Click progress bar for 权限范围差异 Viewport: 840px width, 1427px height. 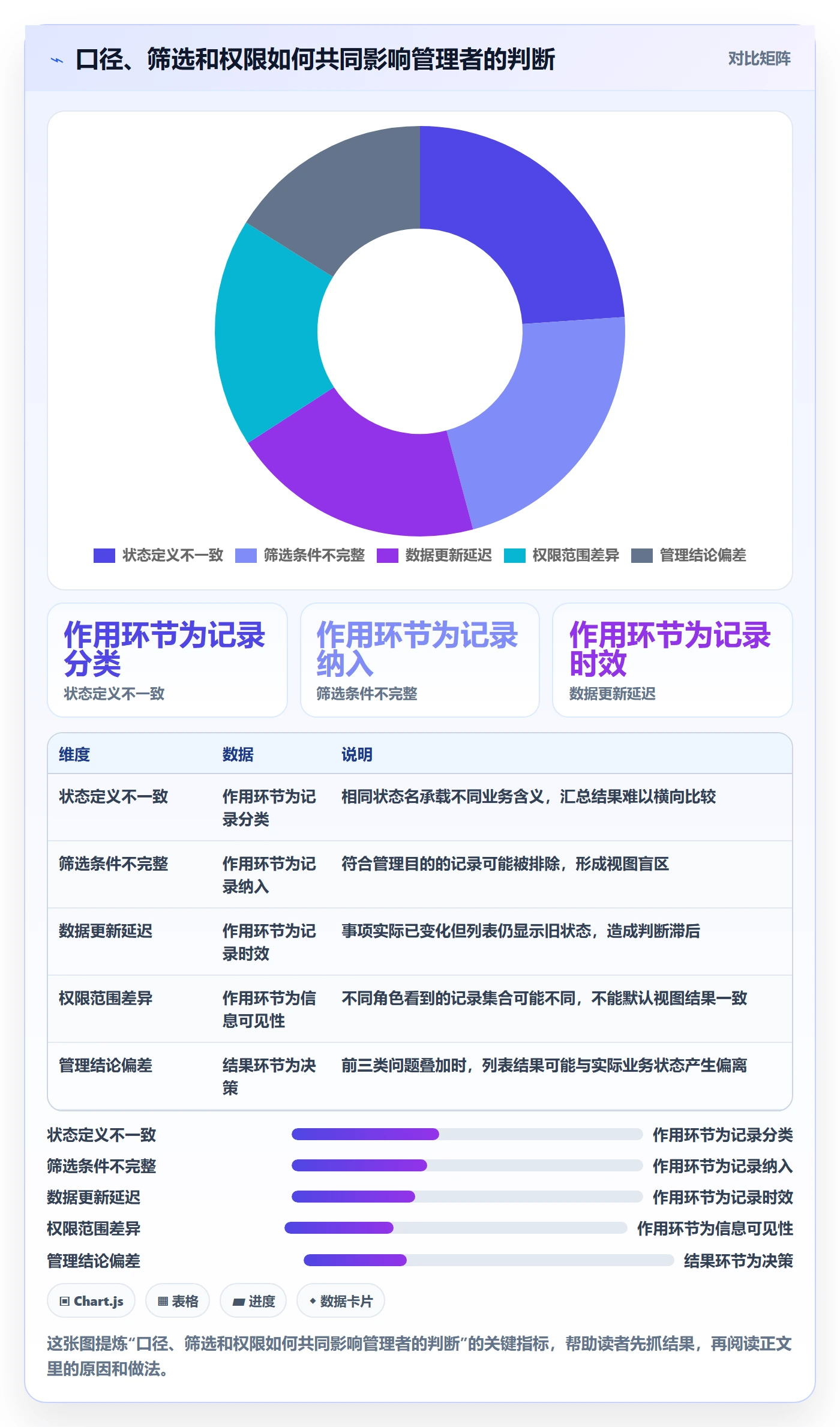(456, 1228)
